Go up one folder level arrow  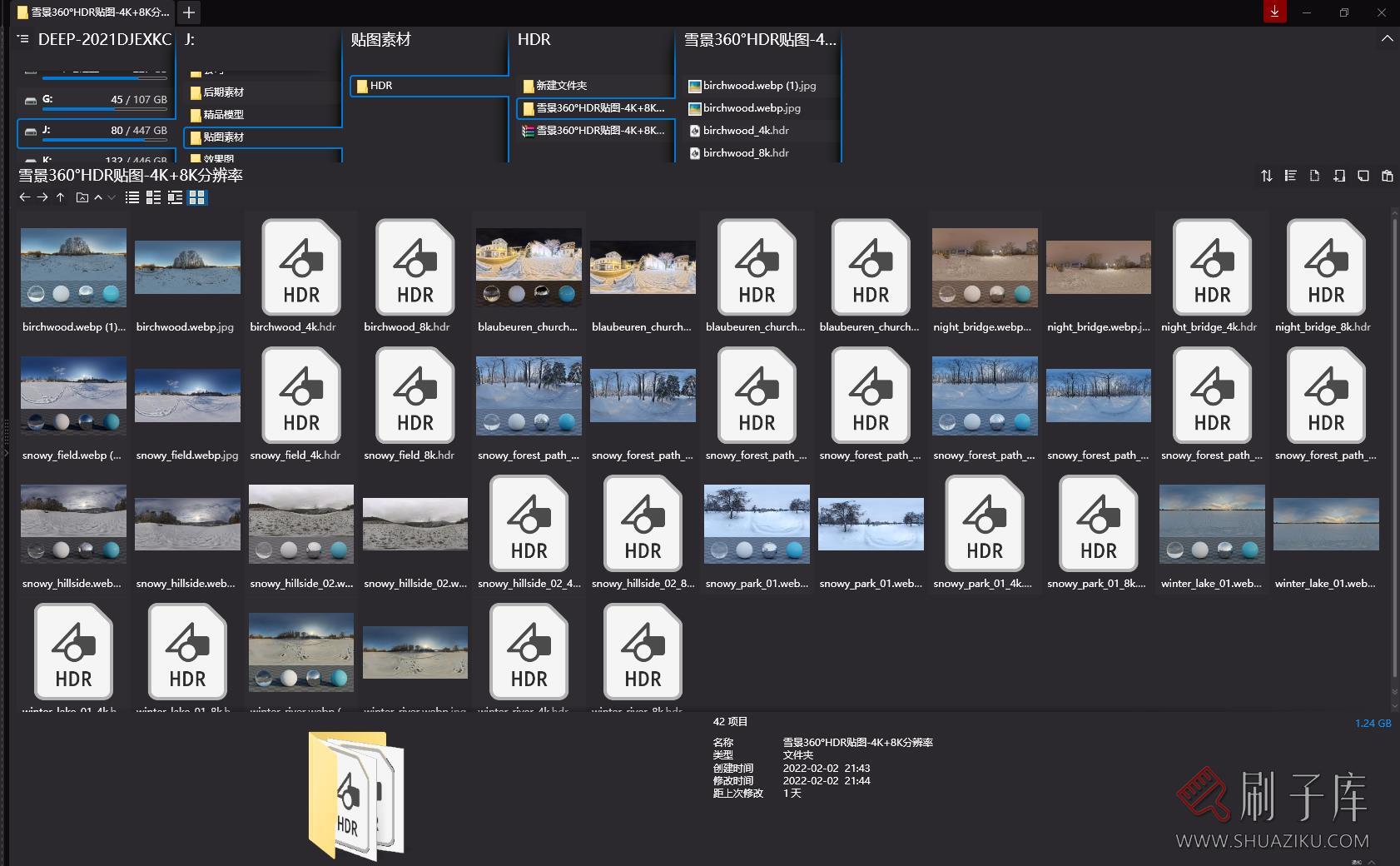click(x=60, y=197)
